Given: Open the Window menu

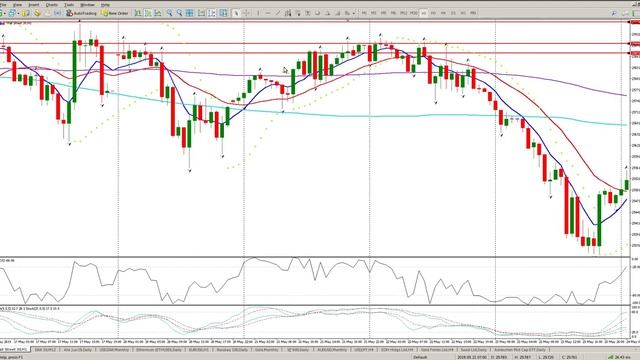Looking at the screenshot, I should pyautogui.click(x=87, y=5).
